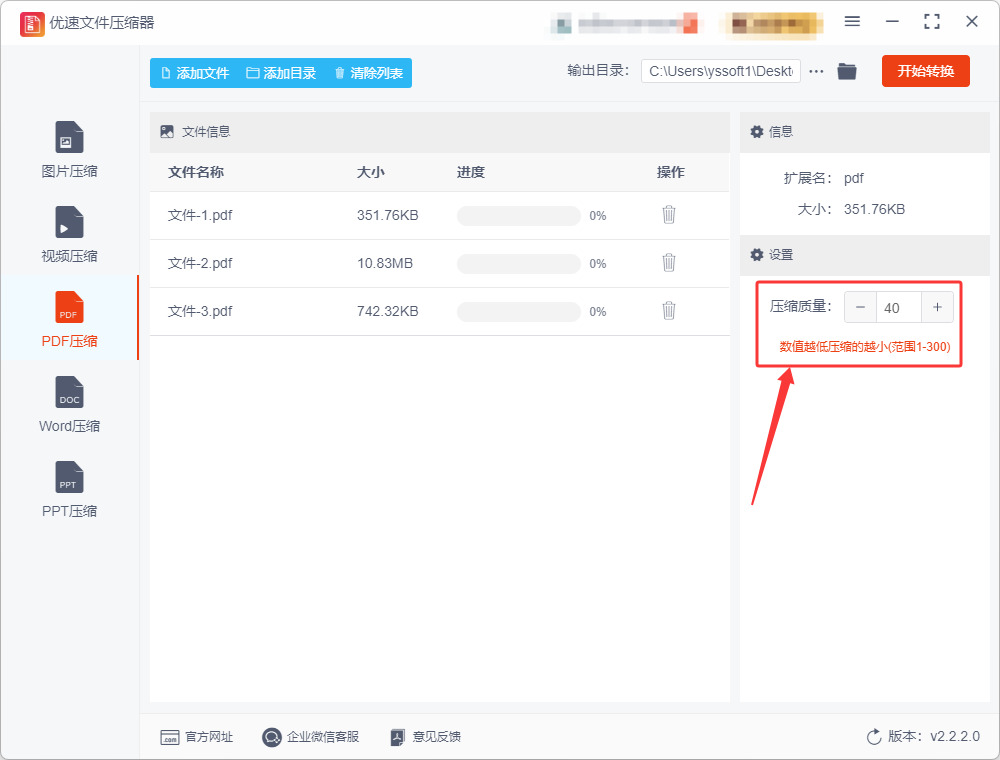This screenshot has height=760, width=1000.
Task: Click the 10.83MB size cell
Action: point(385,263)
